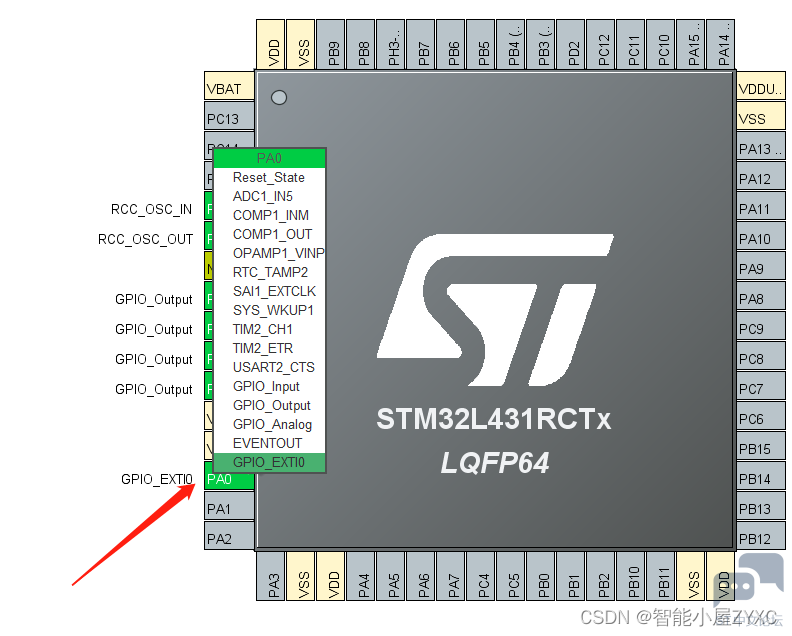Click the PB11 pin on bottom
Viewport: 792px width, 636px height.
[x=661, y=576]
